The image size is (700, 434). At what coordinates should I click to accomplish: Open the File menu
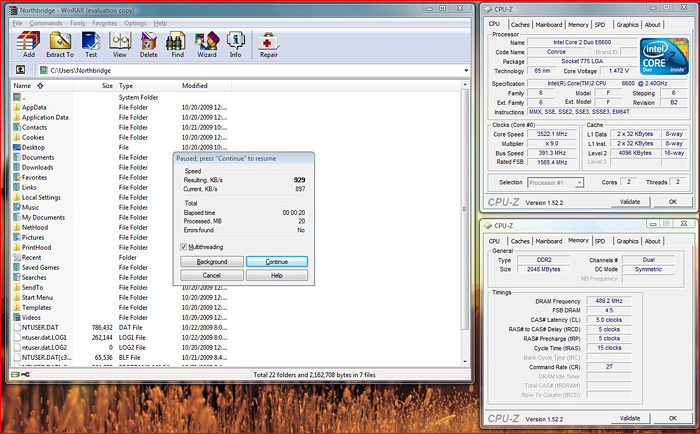[x=17, y=23]
